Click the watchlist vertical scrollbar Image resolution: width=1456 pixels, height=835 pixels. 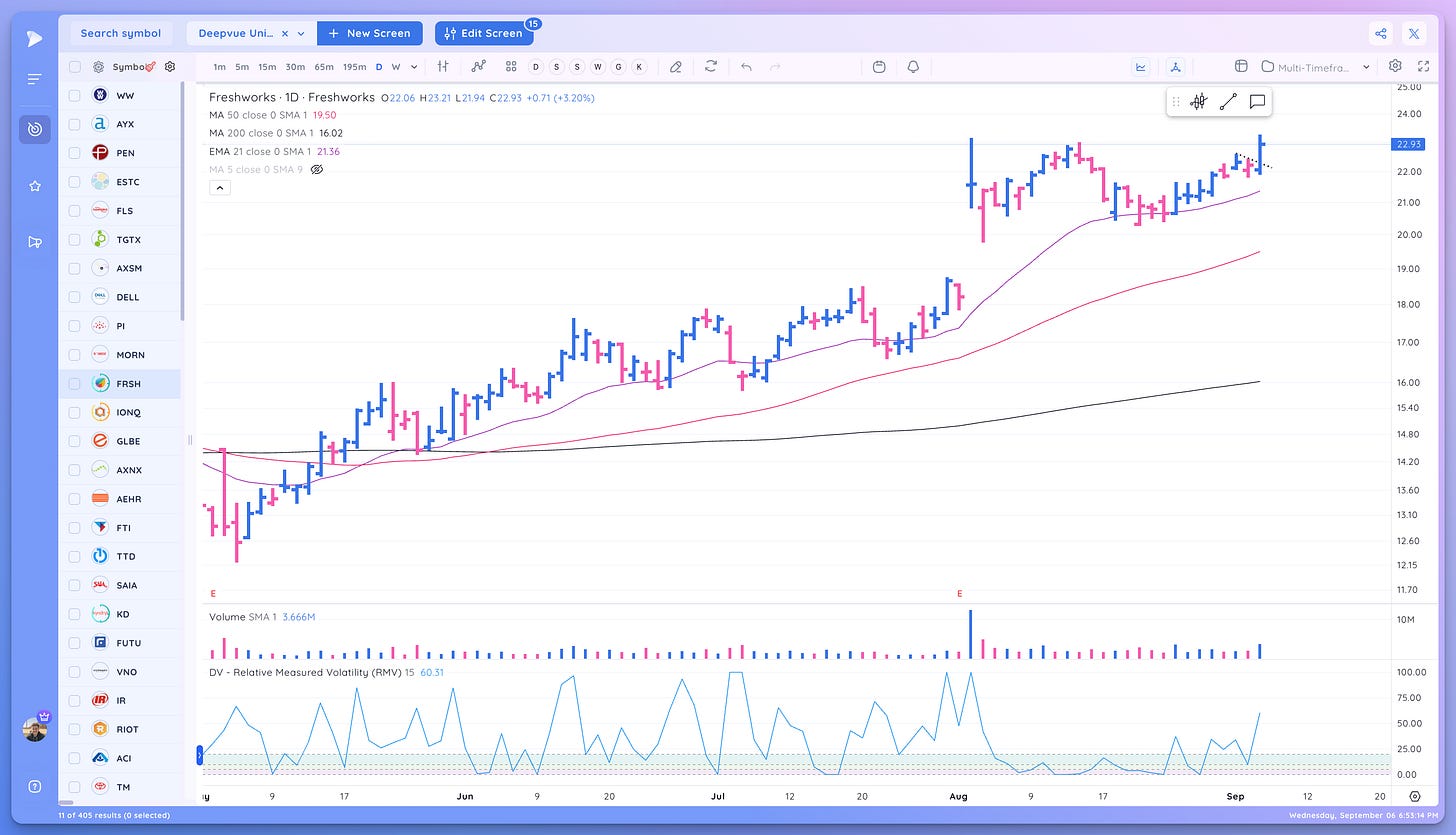pyautogui.click(x=182, y=200)
